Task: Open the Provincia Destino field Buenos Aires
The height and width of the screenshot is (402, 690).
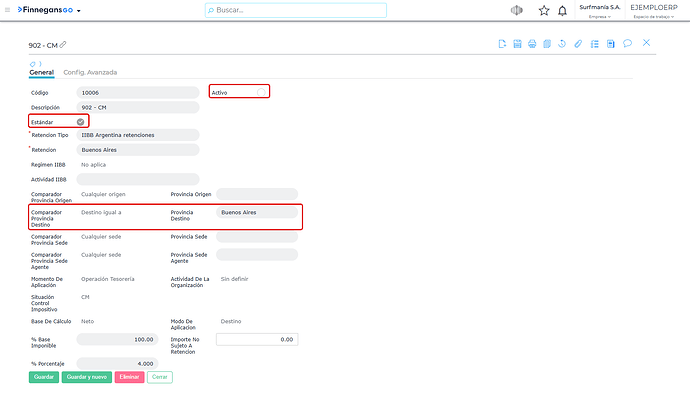Action: (x=257, y=212)
